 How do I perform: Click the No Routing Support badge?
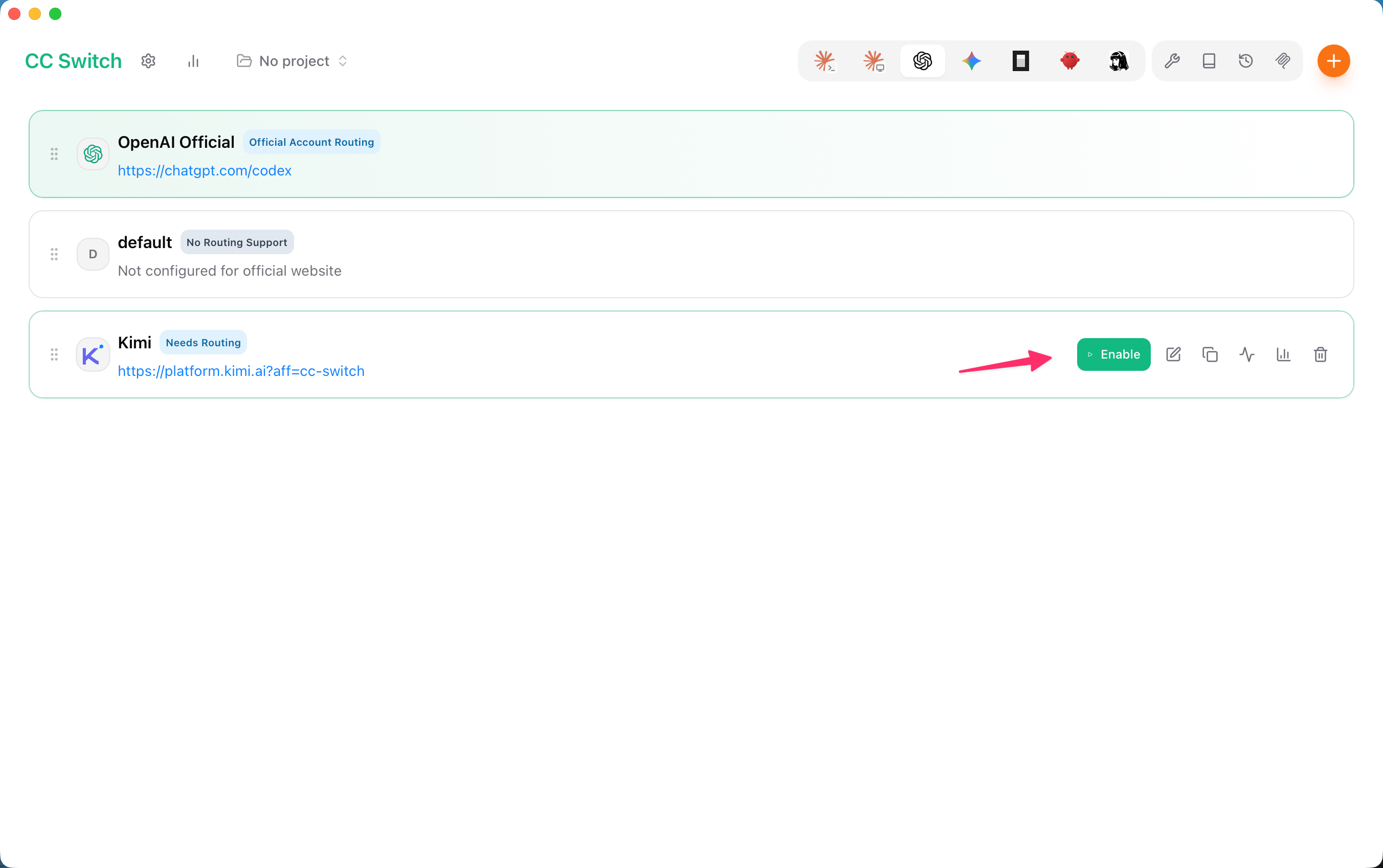coord(236,242)
